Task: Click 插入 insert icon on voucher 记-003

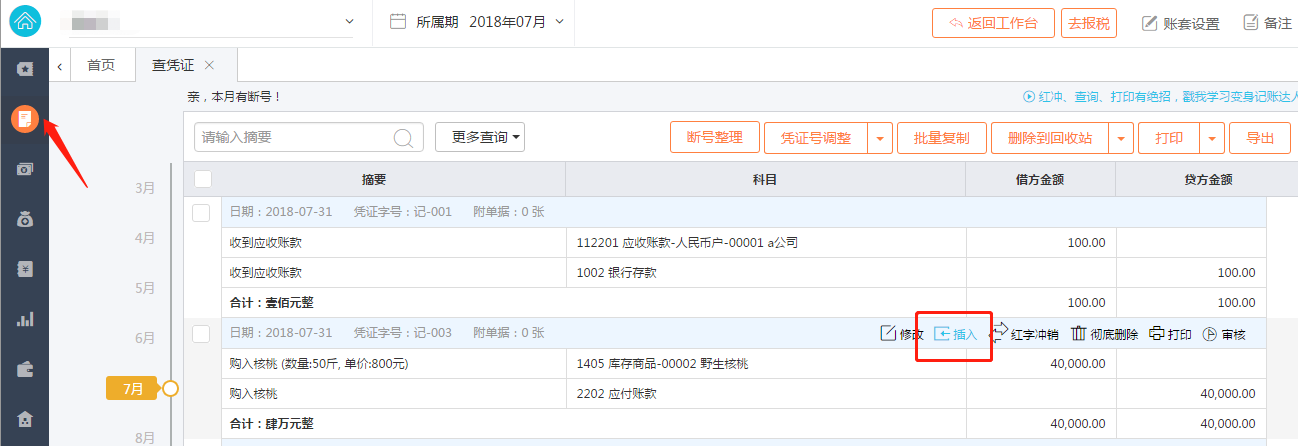Action: [941, 334]
